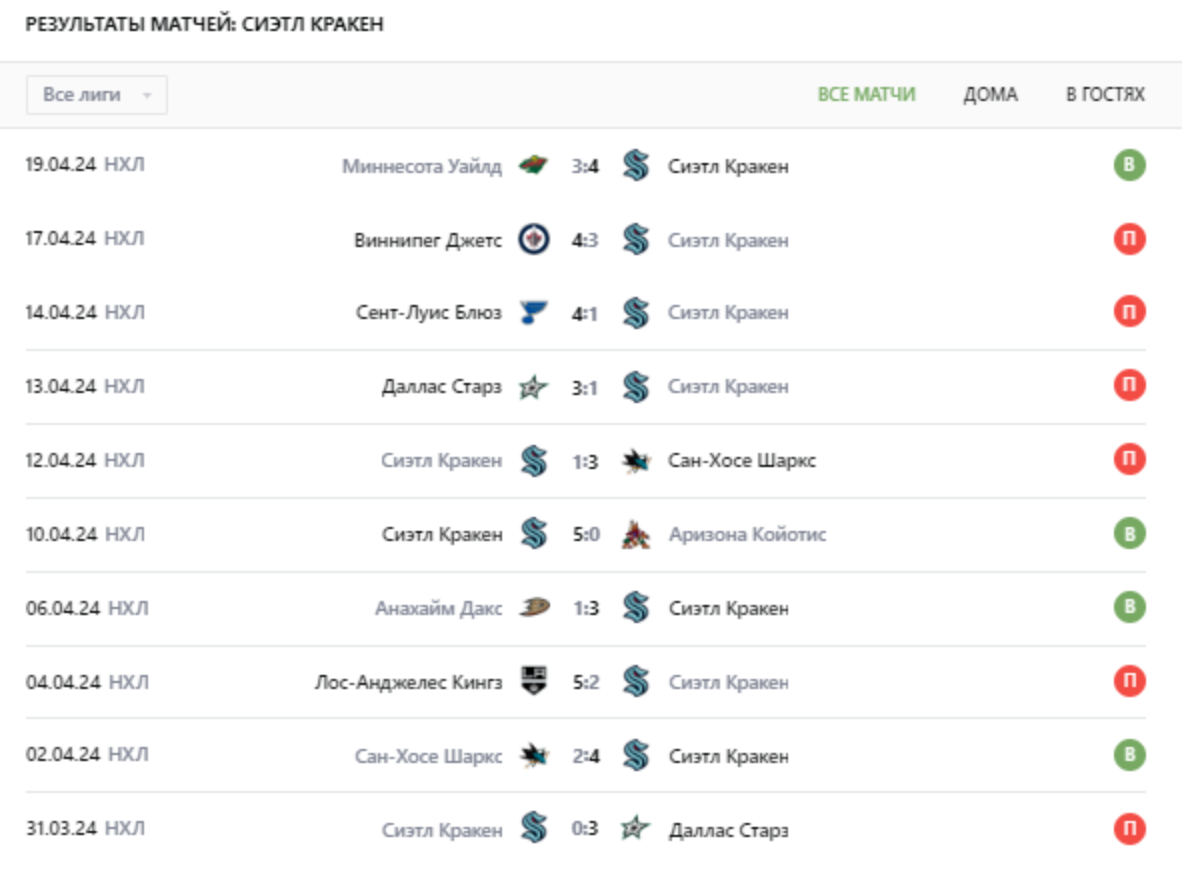
Task: Click the «Анахайм Дакс» team name
Action: click(438, 609)
